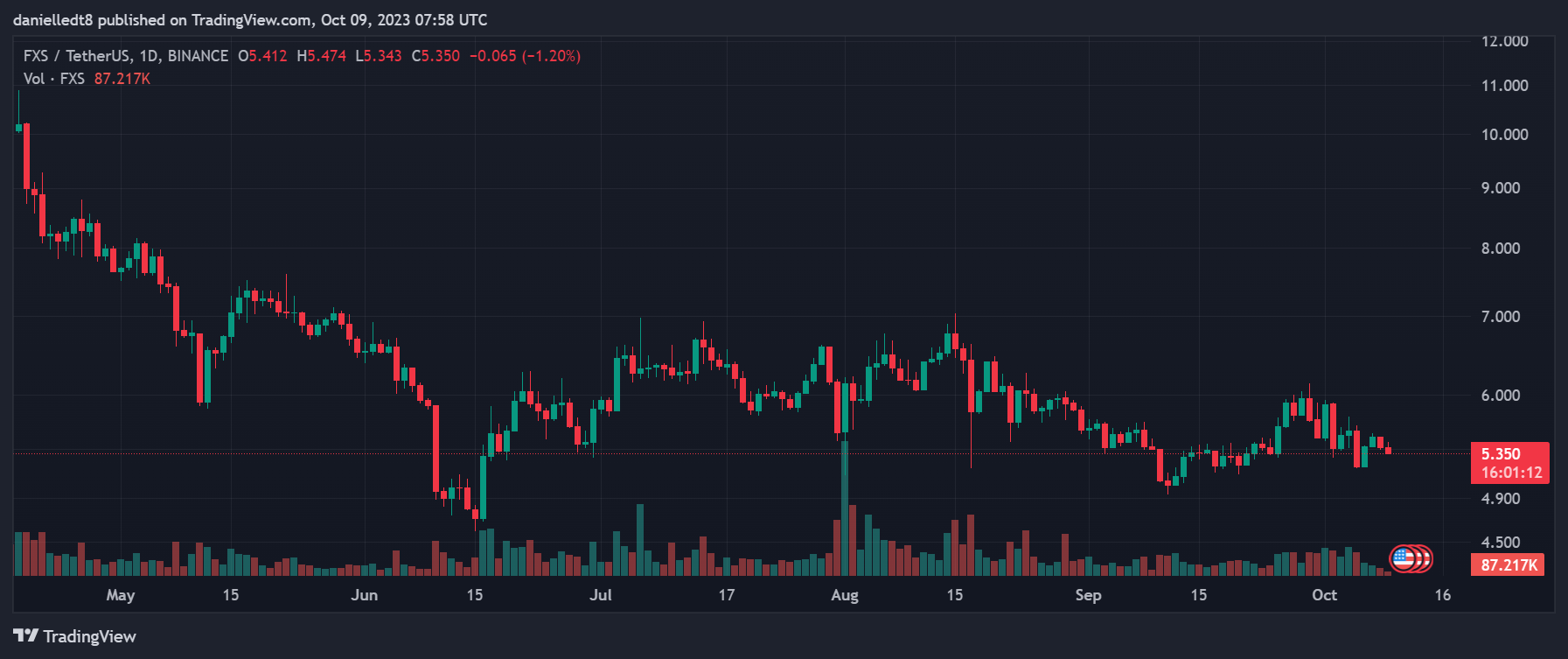Click the Jul label on time axis
This screenshot has width=1568, height=659.
click(601, 595)
